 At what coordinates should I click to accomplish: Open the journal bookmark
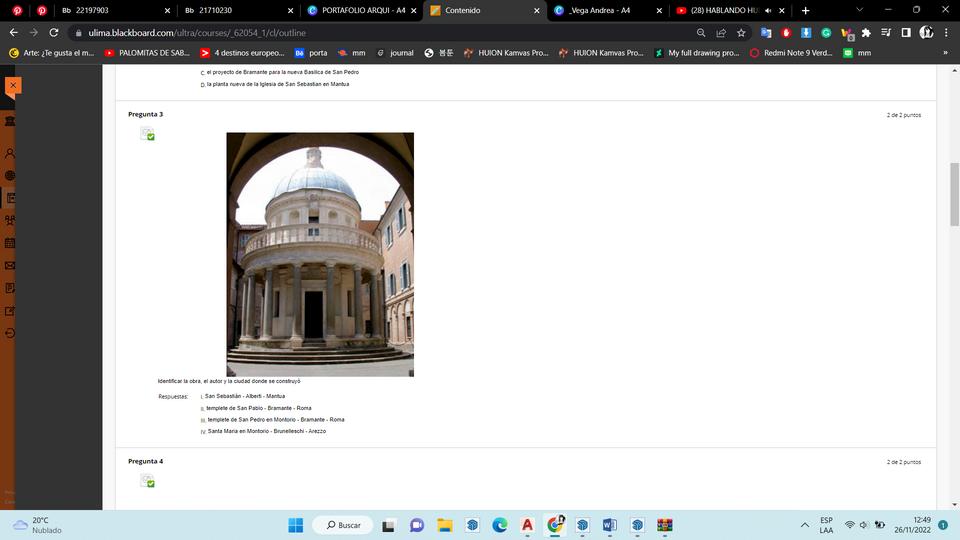395,53
